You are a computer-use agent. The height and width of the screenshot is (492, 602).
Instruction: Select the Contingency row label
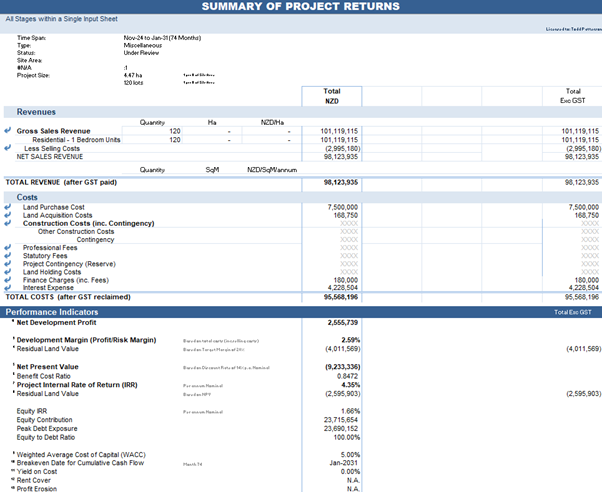pyautogui.click(x=95, y=240)
